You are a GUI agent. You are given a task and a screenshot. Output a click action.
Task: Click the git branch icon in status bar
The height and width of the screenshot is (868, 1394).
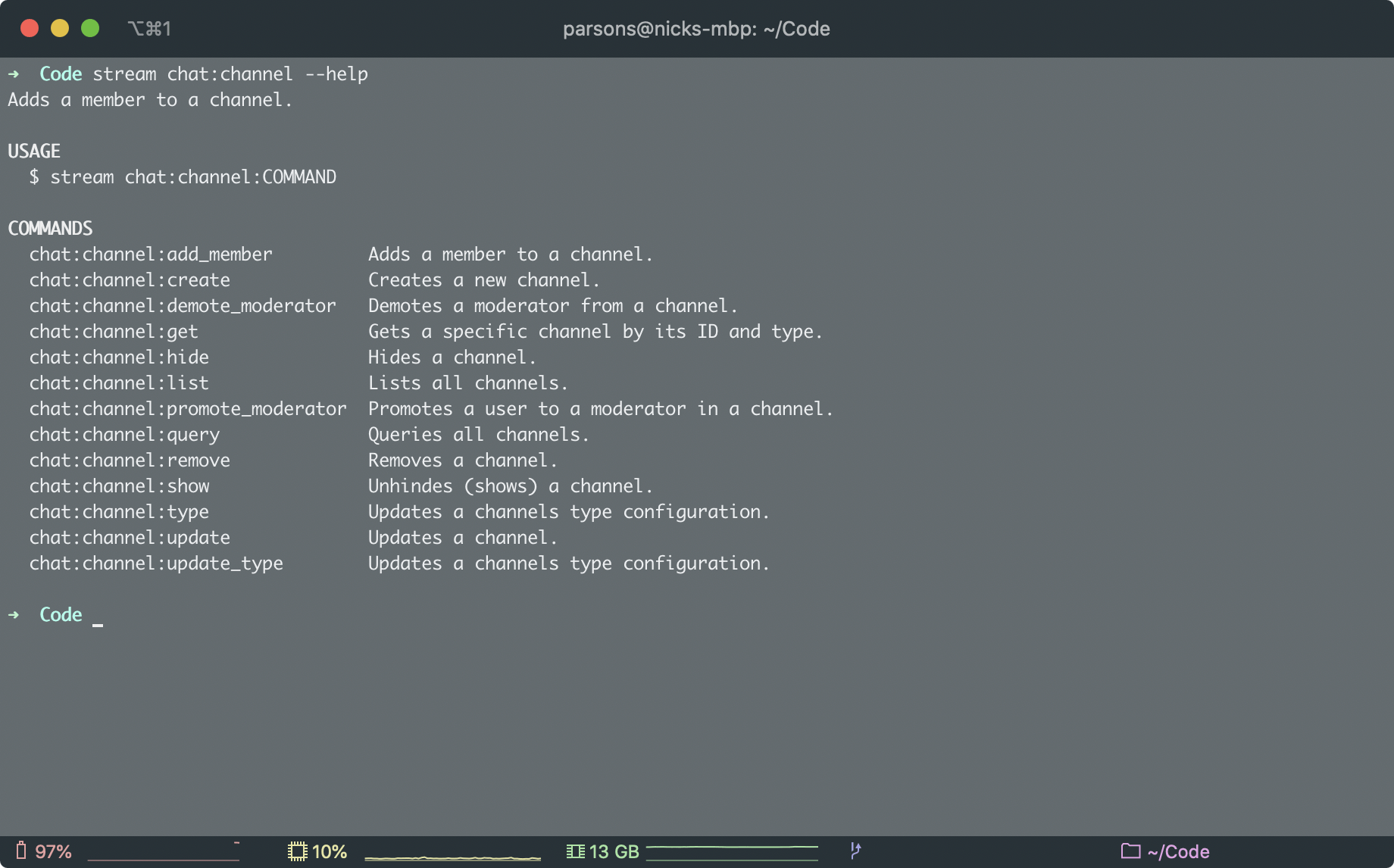point(855,850)
